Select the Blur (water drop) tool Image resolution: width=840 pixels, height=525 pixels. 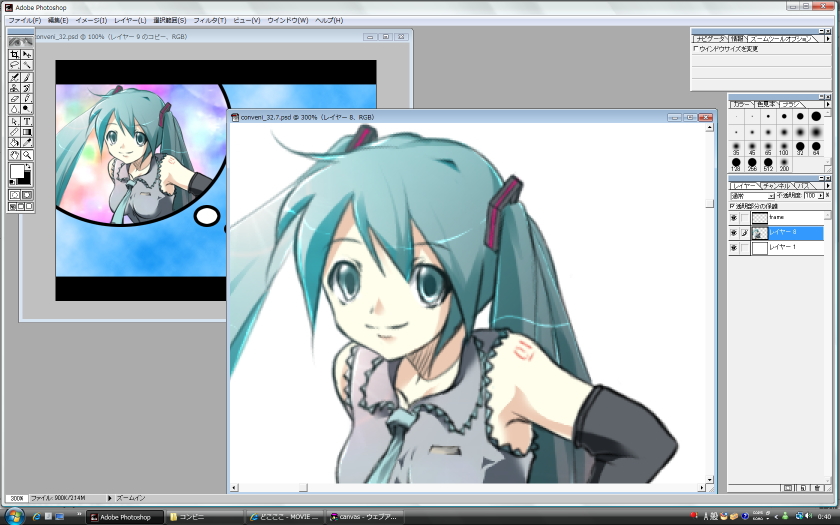click(14, 109)
